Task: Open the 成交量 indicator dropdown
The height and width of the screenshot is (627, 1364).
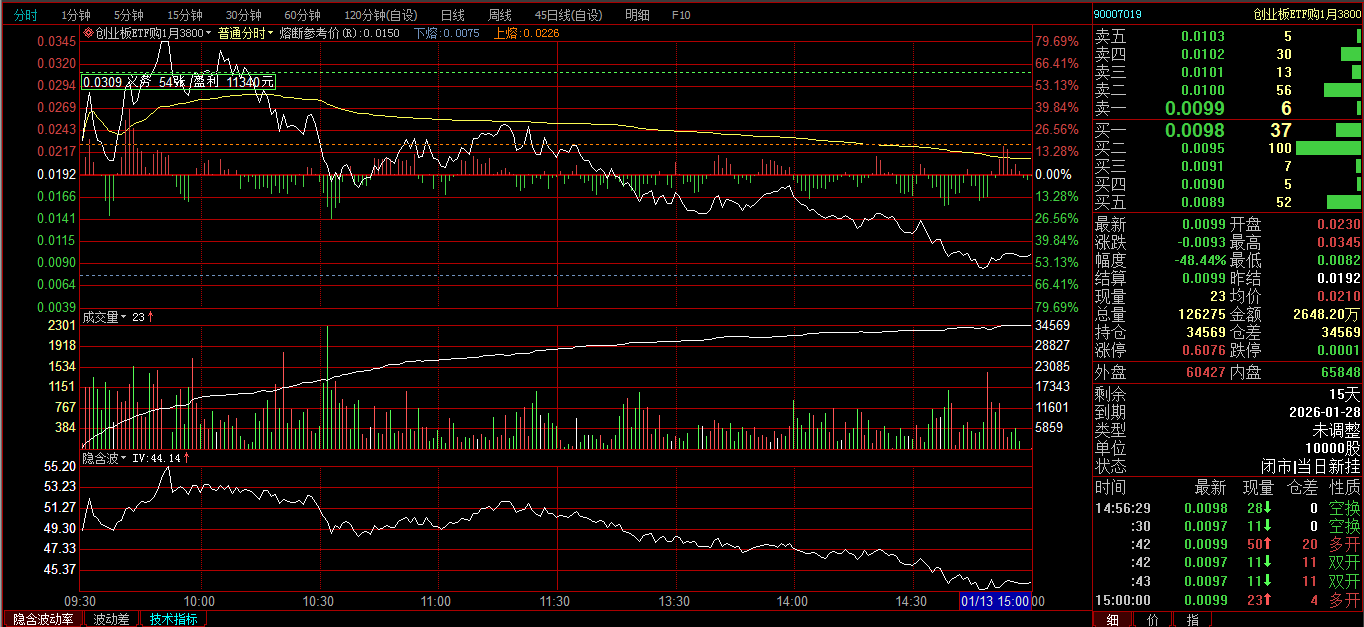Action: pos(125,317)
